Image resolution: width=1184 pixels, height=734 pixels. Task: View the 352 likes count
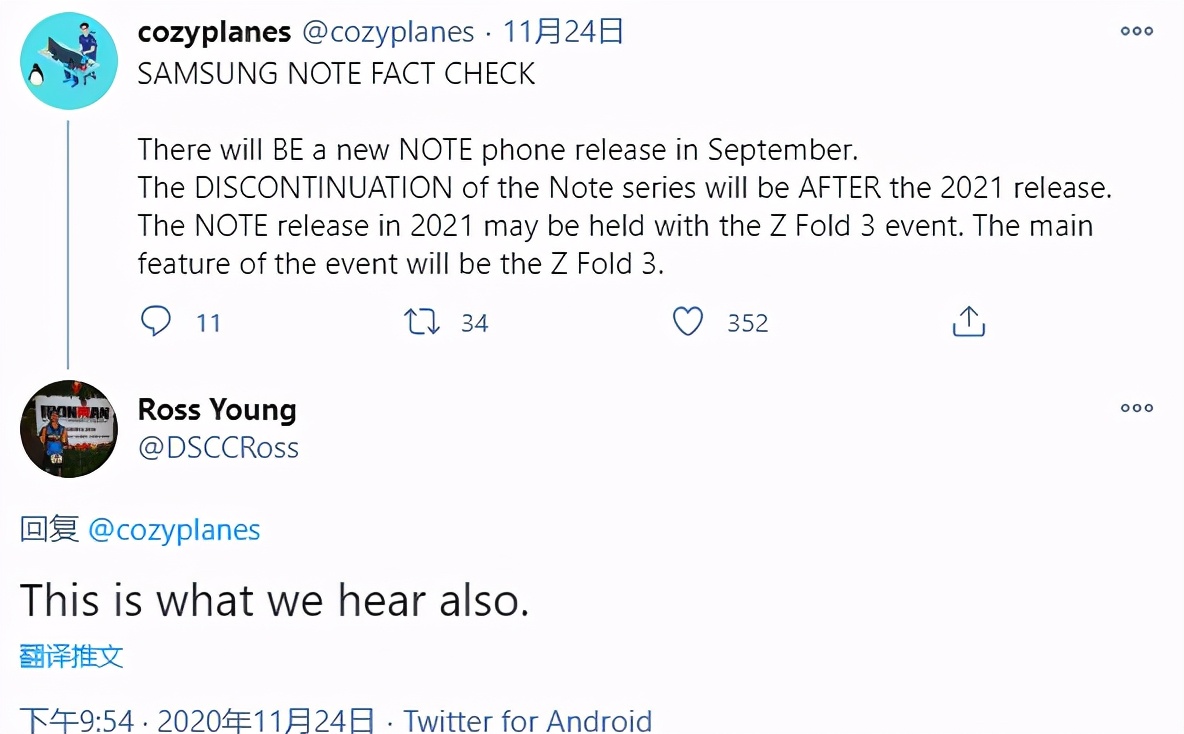(x=748, y=323)
